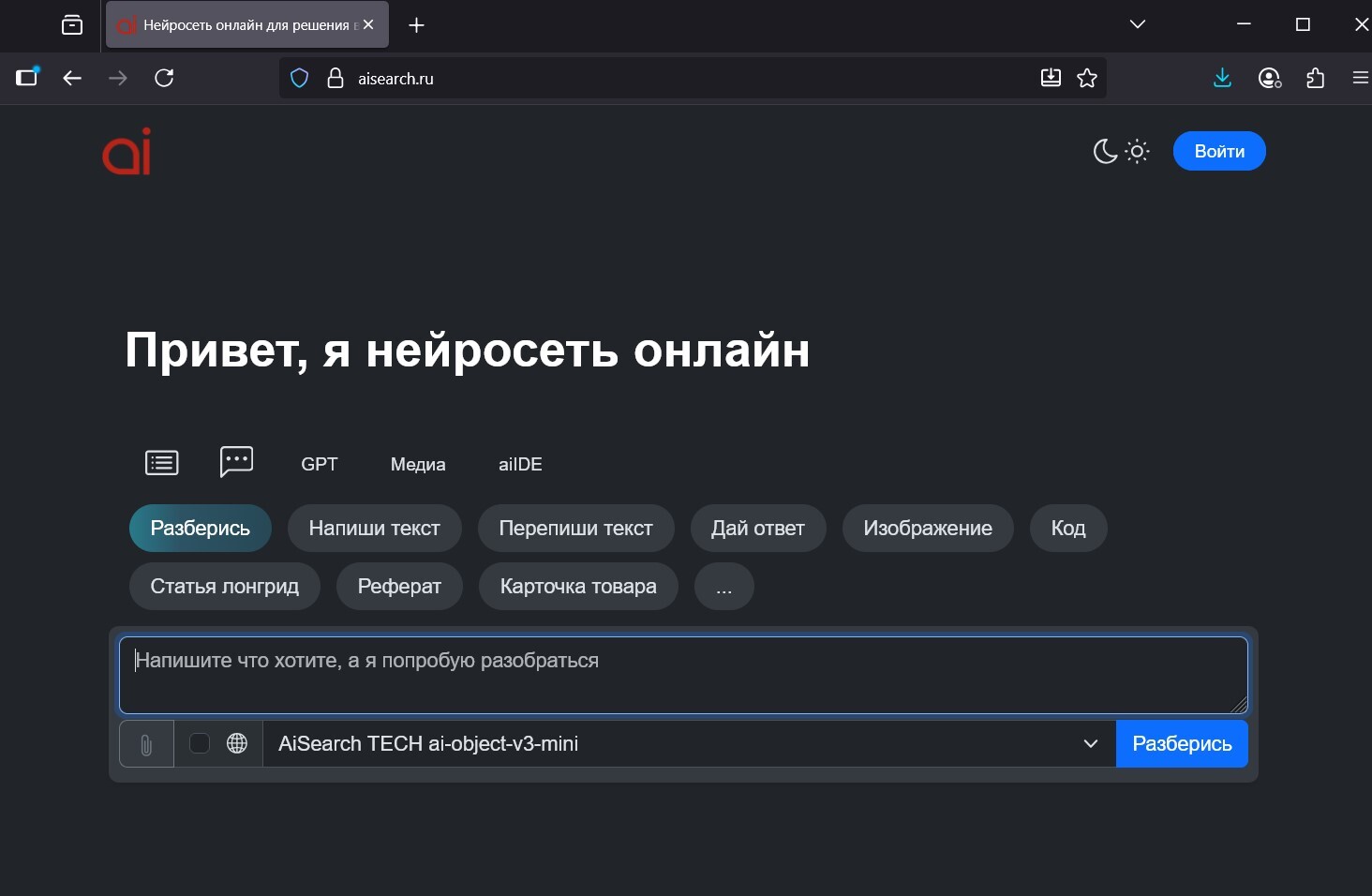Viewport: 1372px width, 896px height.
Task: Click the red ai logo
Action: pos(127,152)
